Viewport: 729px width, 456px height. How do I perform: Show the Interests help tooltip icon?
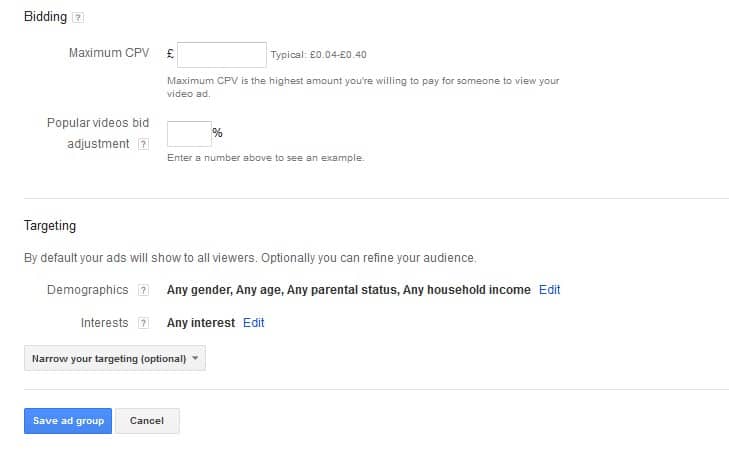coord(143,323)
